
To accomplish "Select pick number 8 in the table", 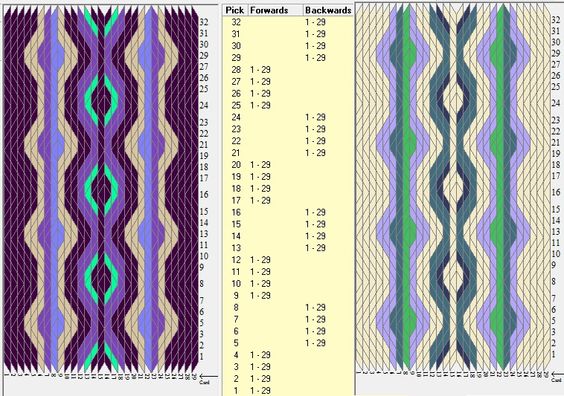I will (x=236, y=308).
